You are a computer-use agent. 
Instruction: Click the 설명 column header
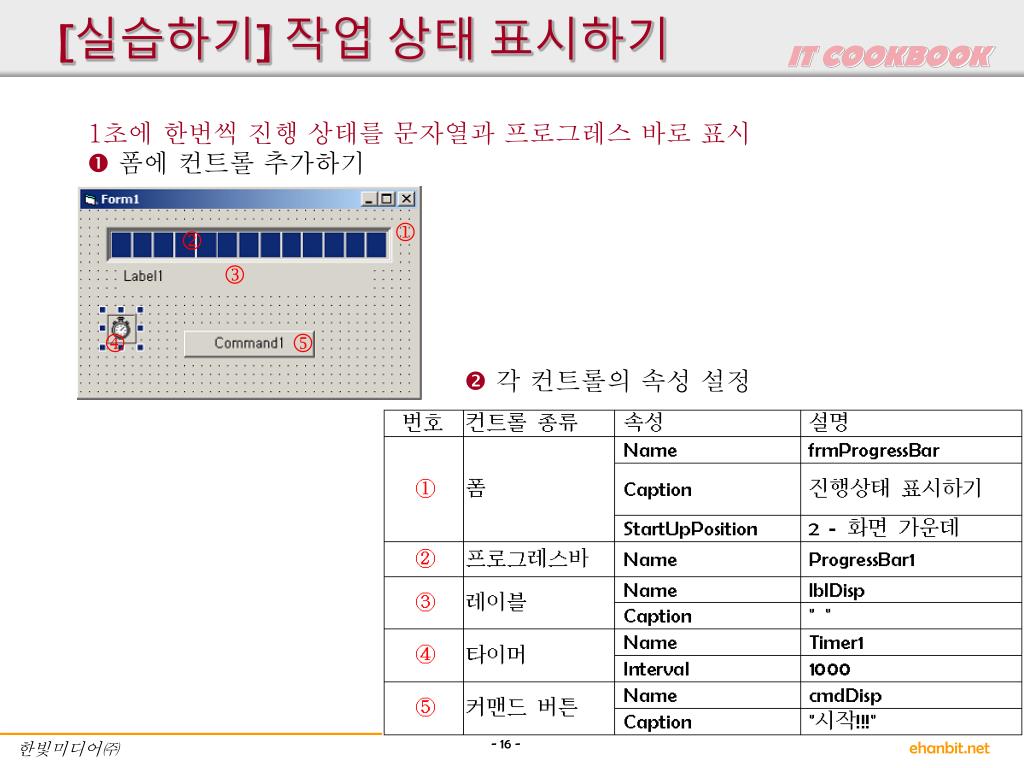click(x=911, y=423)
